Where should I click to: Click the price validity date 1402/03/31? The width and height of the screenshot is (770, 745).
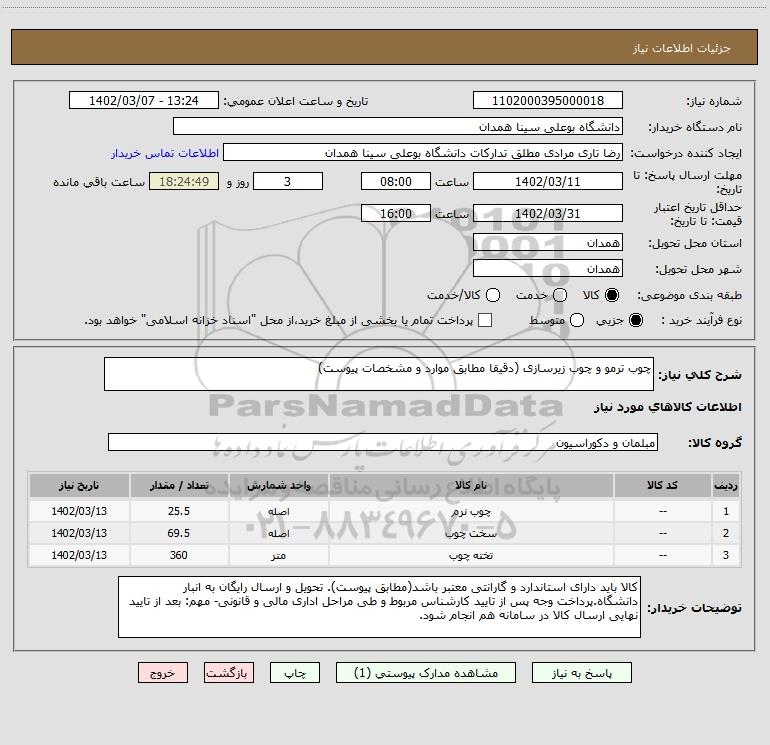point(548,214)
